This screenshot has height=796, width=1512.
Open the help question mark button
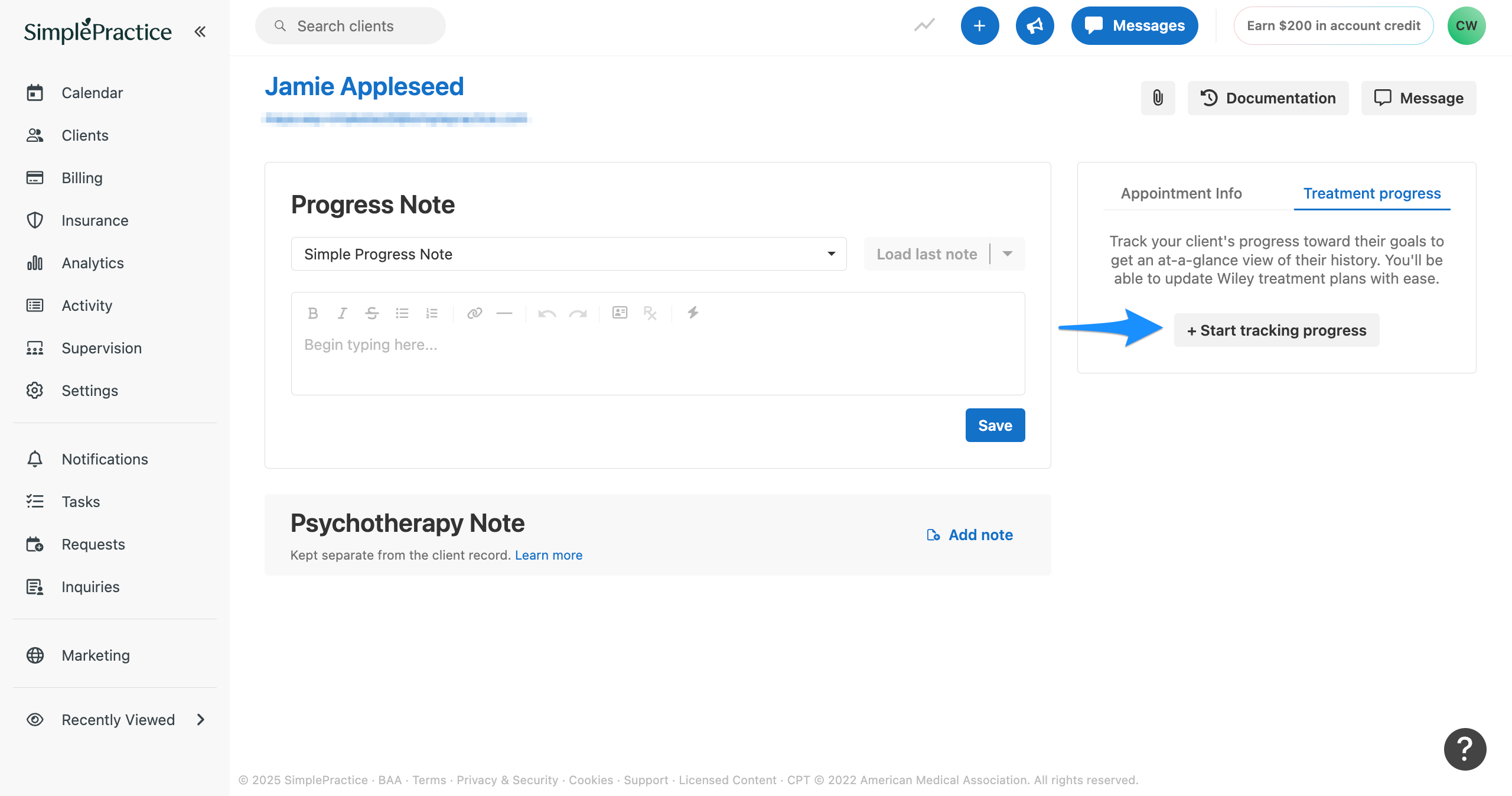[1465, 749]
